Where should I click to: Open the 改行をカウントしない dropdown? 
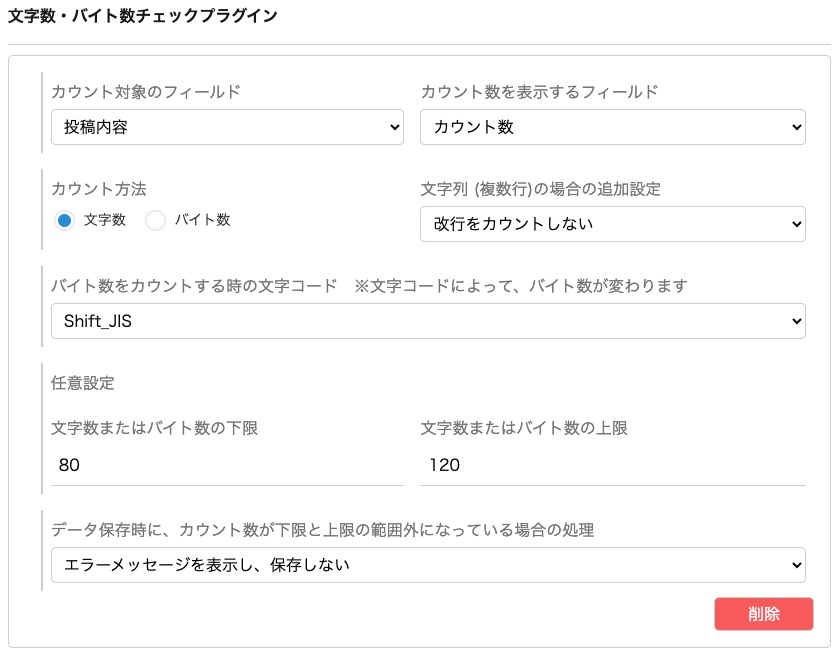point(613,224)
